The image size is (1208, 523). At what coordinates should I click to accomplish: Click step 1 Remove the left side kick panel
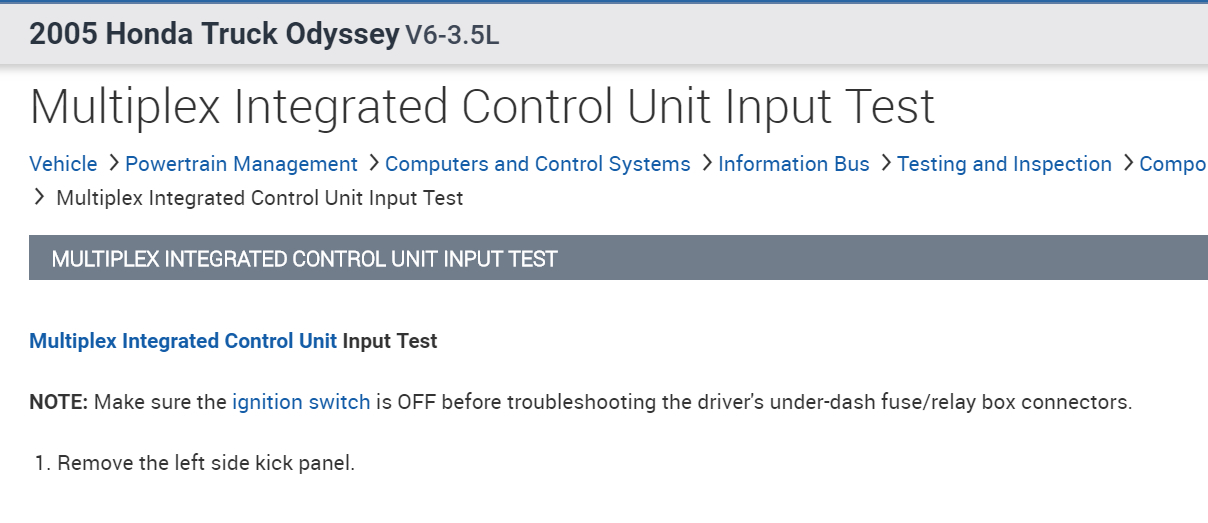click(x=205, y=463)
